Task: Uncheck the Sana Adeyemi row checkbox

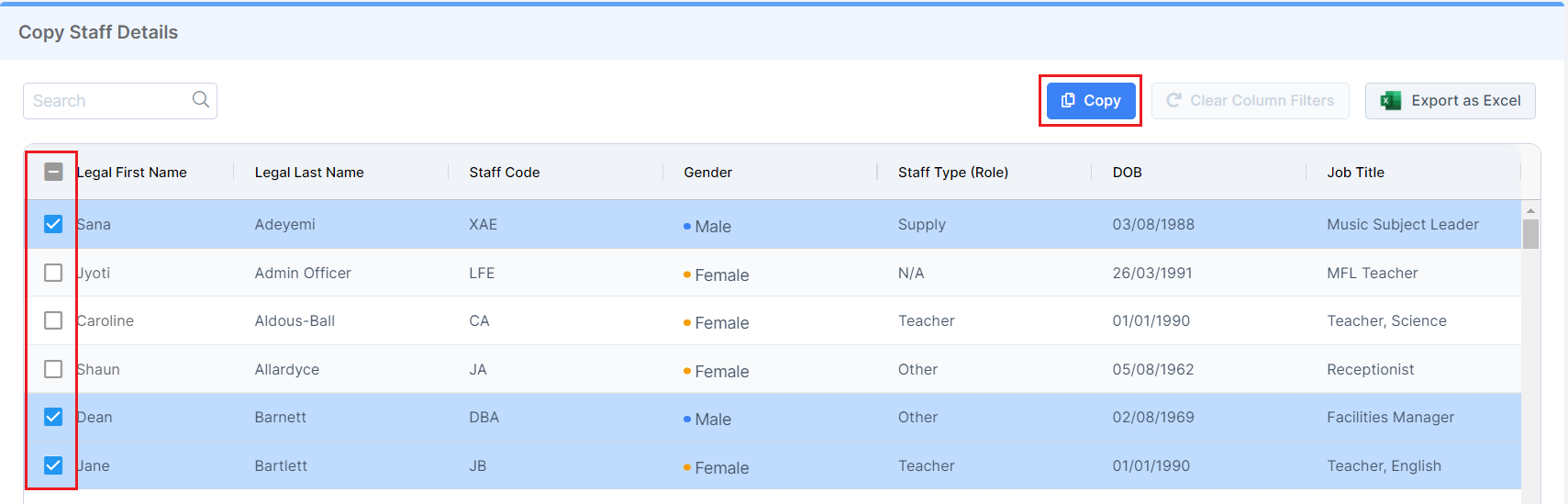Action: [53, 224]
